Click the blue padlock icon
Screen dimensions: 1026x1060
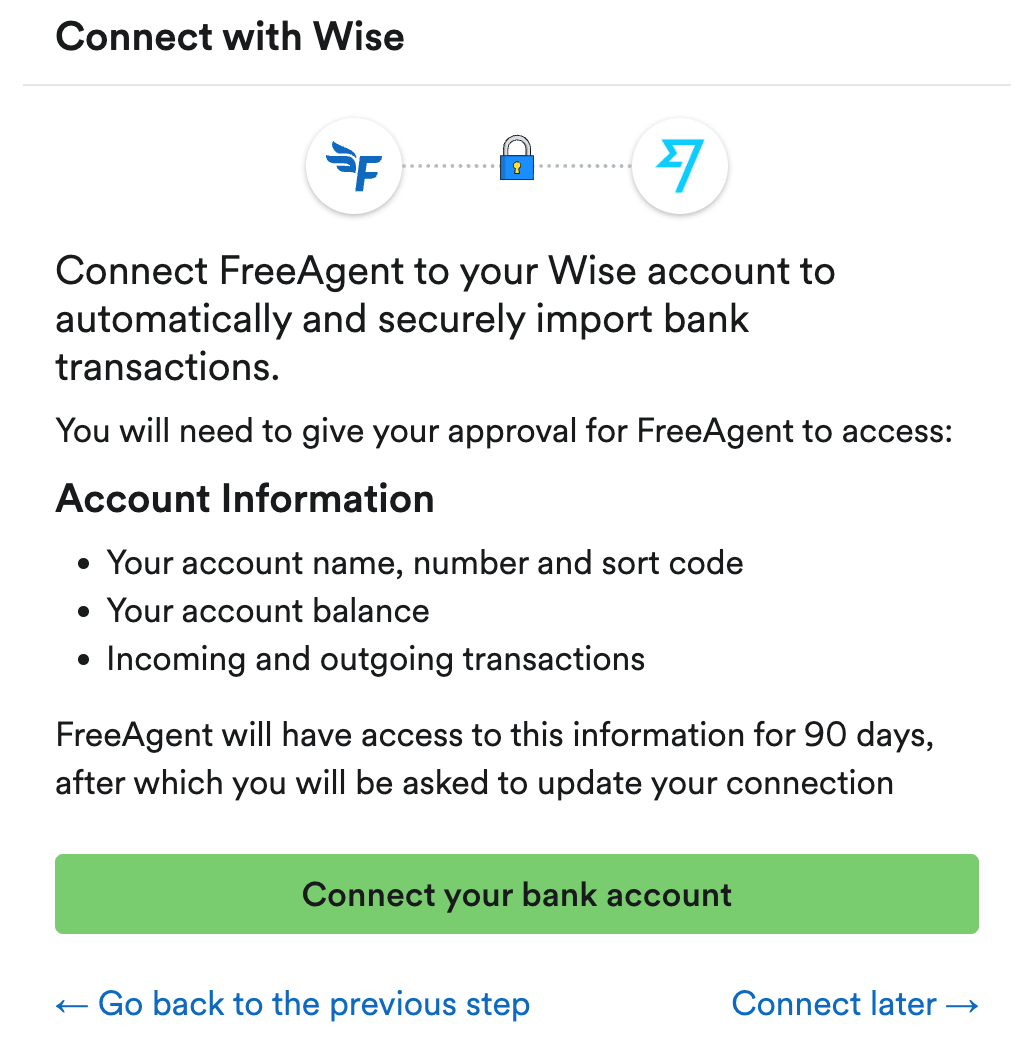tap(516, 160)
